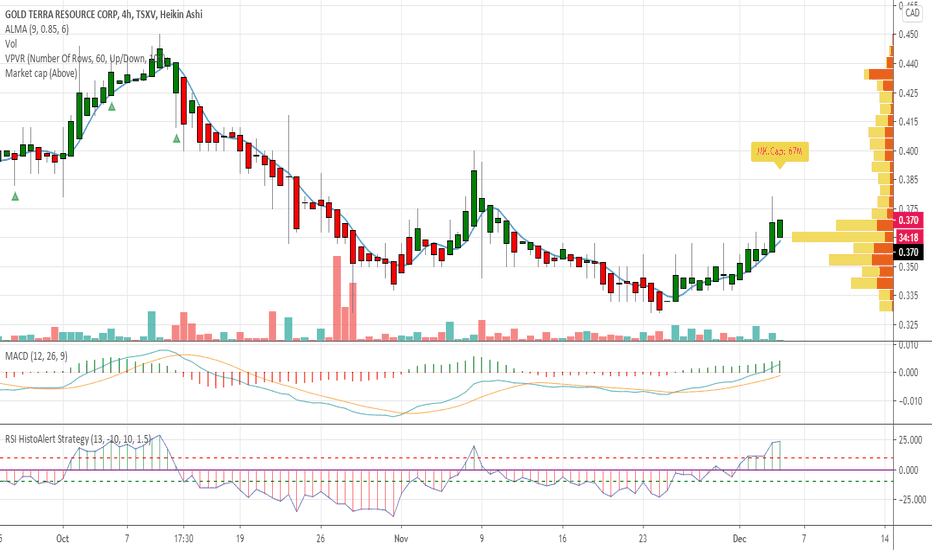Click the 0.400 price axis label

click(908, 151)
